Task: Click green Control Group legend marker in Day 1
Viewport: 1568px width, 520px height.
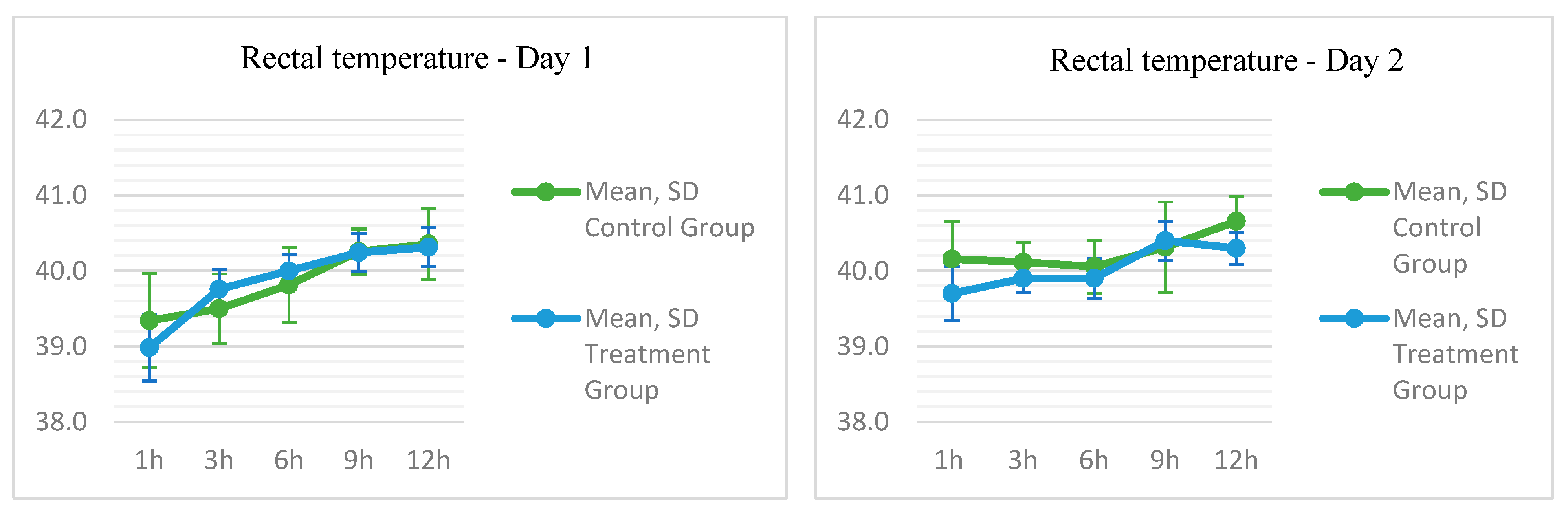Action: tap(545, 192)
